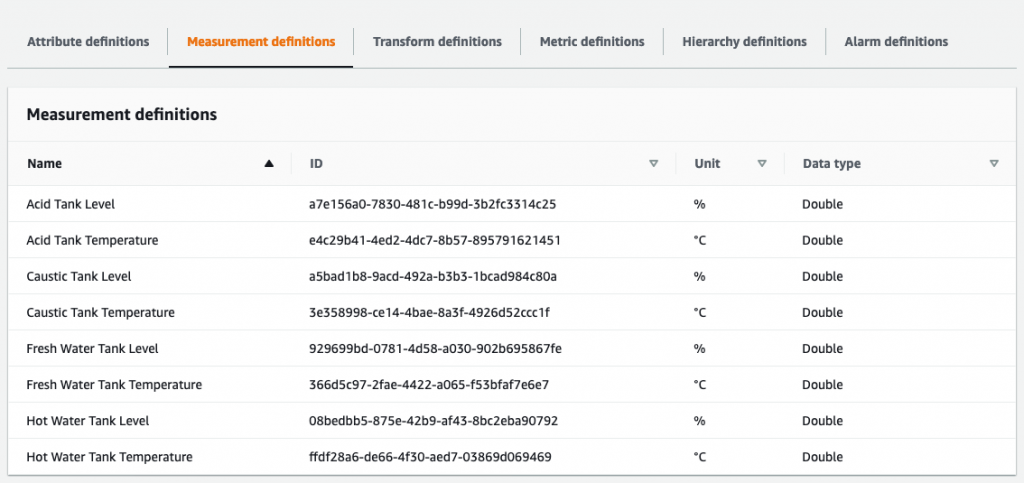The image size is (1024, 483).
Task: Open Hierarchy definitions tab
Action: (x=744, y=42)
